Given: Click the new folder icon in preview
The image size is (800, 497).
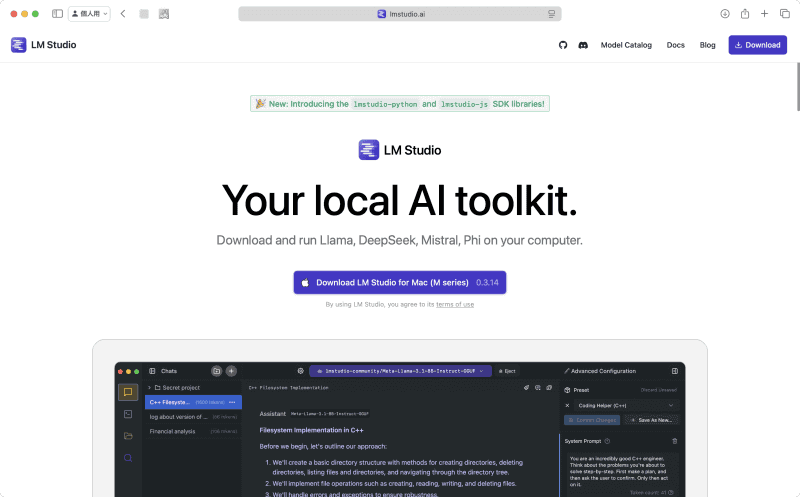Looking at the screenshot, I should [x=216, y=371].
